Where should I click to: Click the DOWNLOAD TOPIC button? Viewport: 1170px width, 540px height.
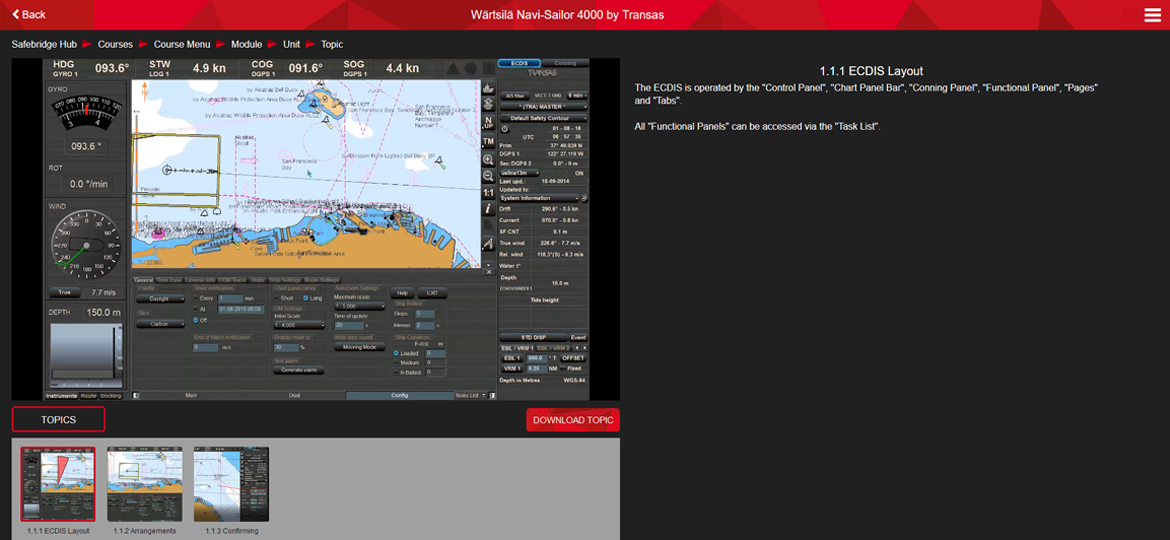pyautogui.click(x=573, y=420)
